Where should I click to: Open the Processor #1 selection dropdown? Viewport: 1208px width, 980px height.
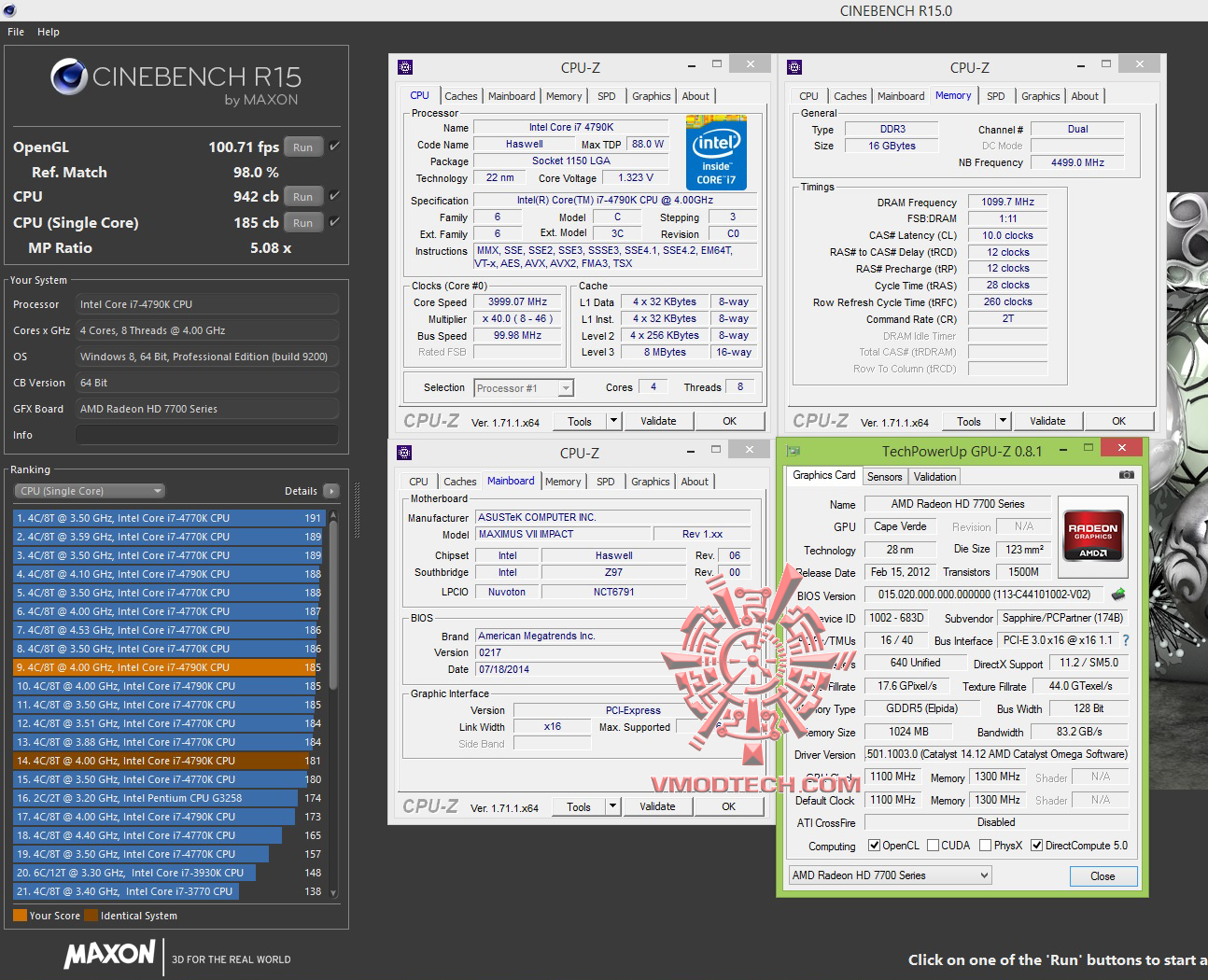pyautogui.click(x=524, y=388)
